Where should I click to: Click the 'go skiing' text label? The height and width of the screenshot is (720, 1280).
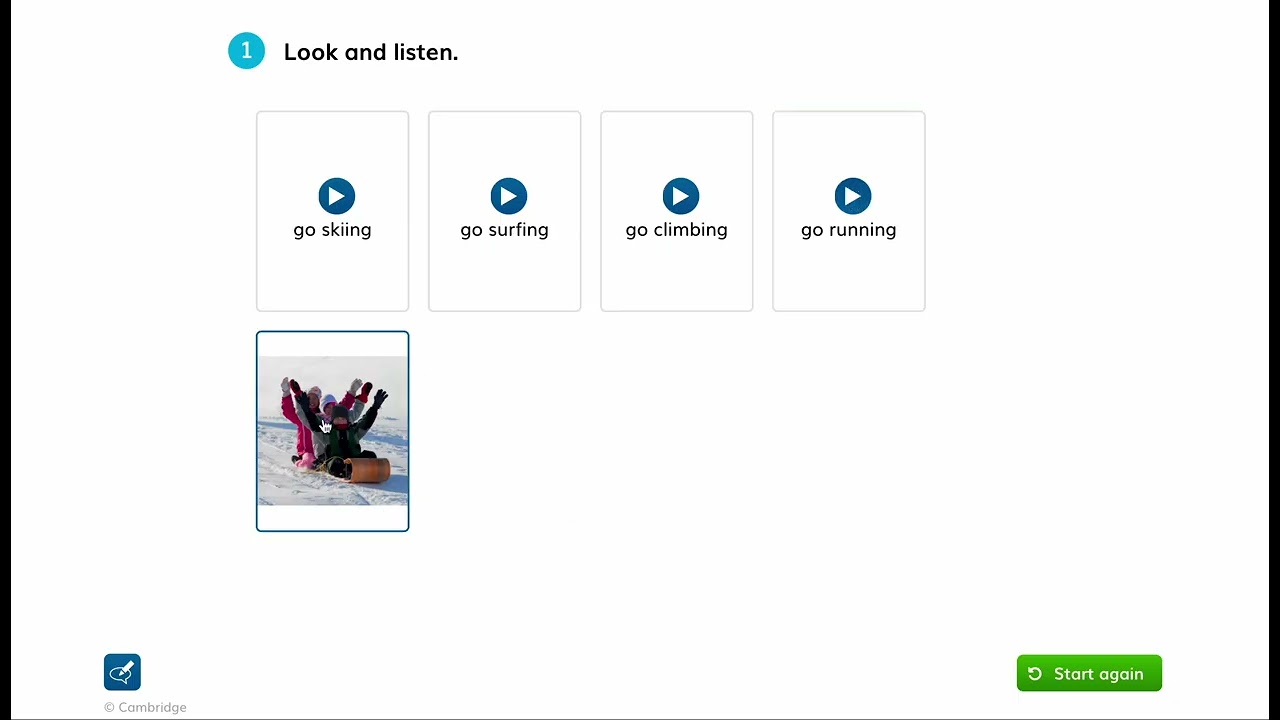[332, 230]
